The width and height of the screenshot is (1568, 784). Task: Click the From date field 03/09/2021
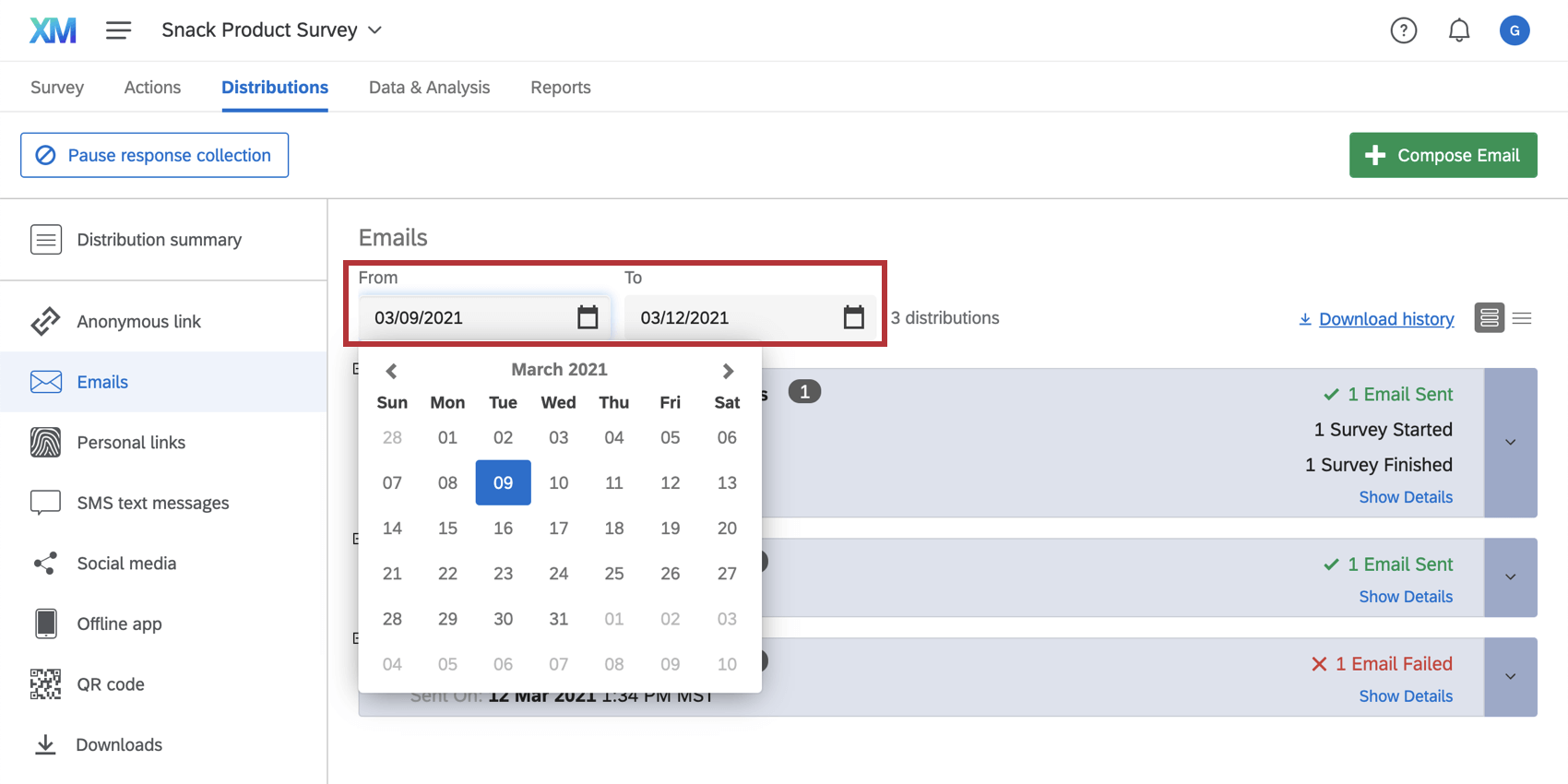click(483, 317)
